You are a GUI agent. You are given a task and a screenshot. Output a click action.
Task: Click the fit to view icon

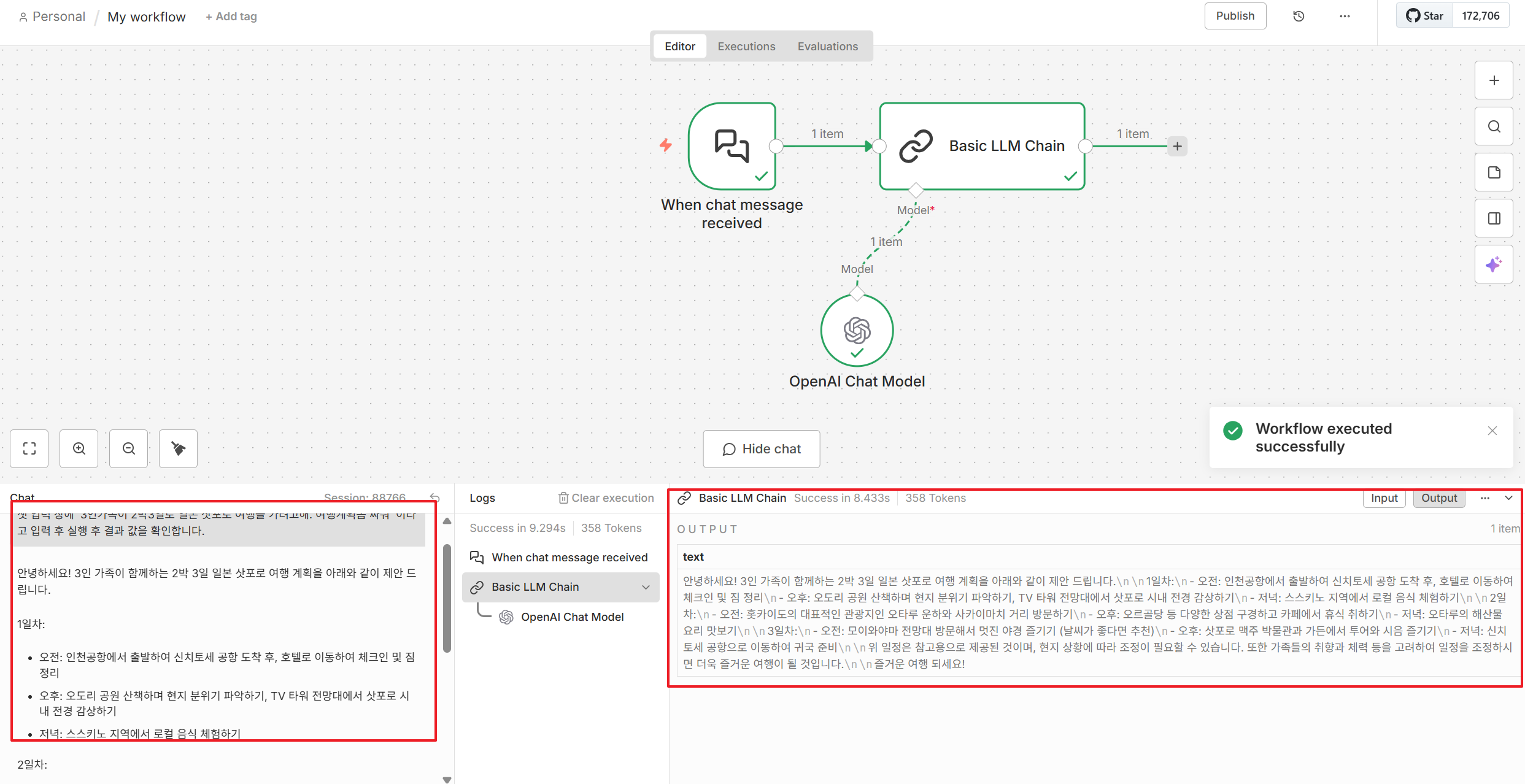coord(29,448)
